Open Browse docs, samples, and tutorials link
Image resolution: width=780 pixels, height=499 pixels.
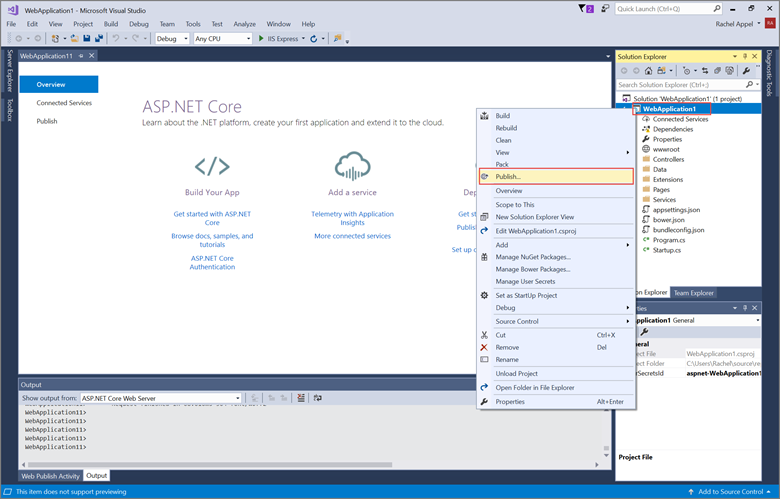(212, 240)
